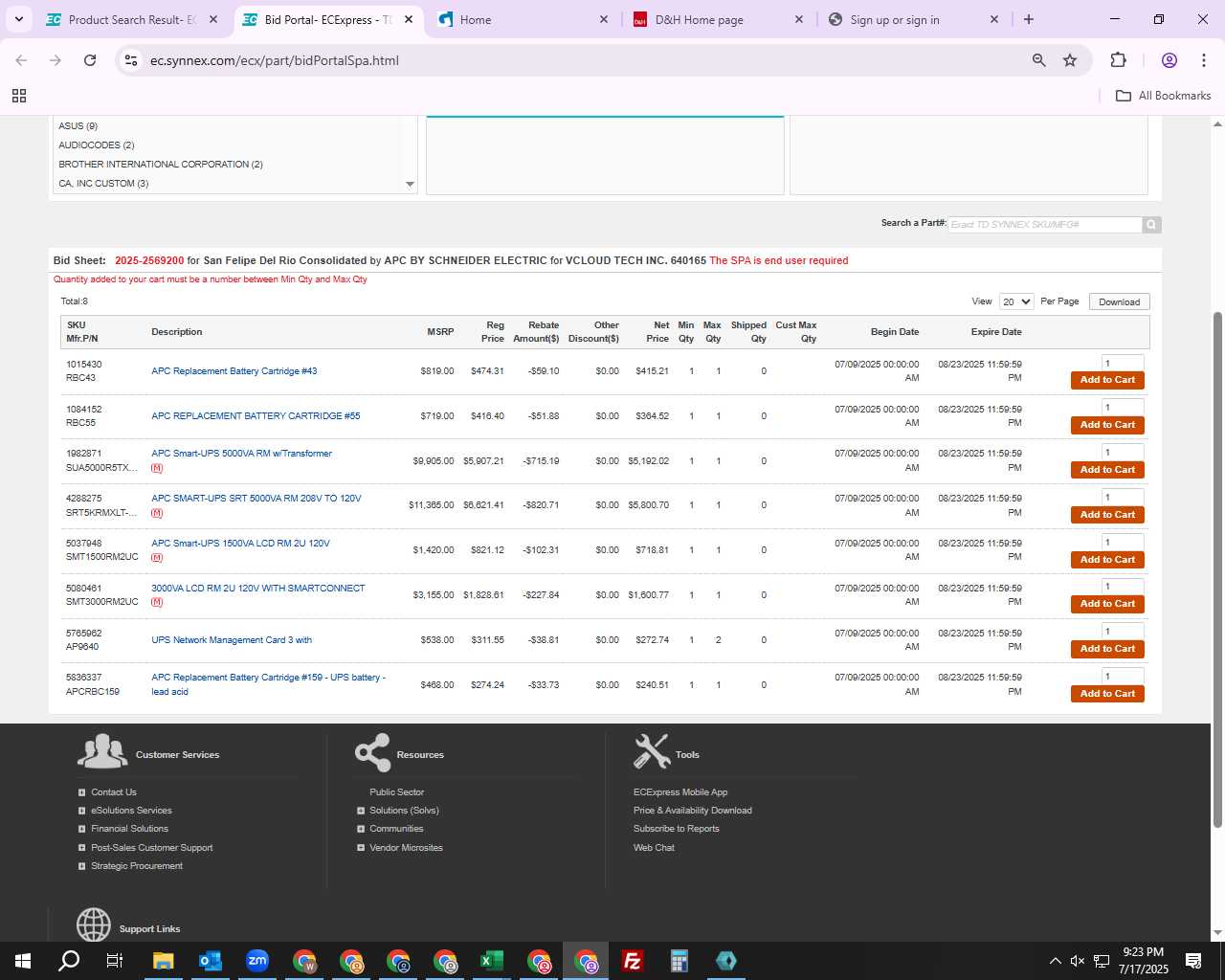Add RBC43 battery cartridge to cart
Viewport: 1225px width, 980px height.
click(1107, 380)
